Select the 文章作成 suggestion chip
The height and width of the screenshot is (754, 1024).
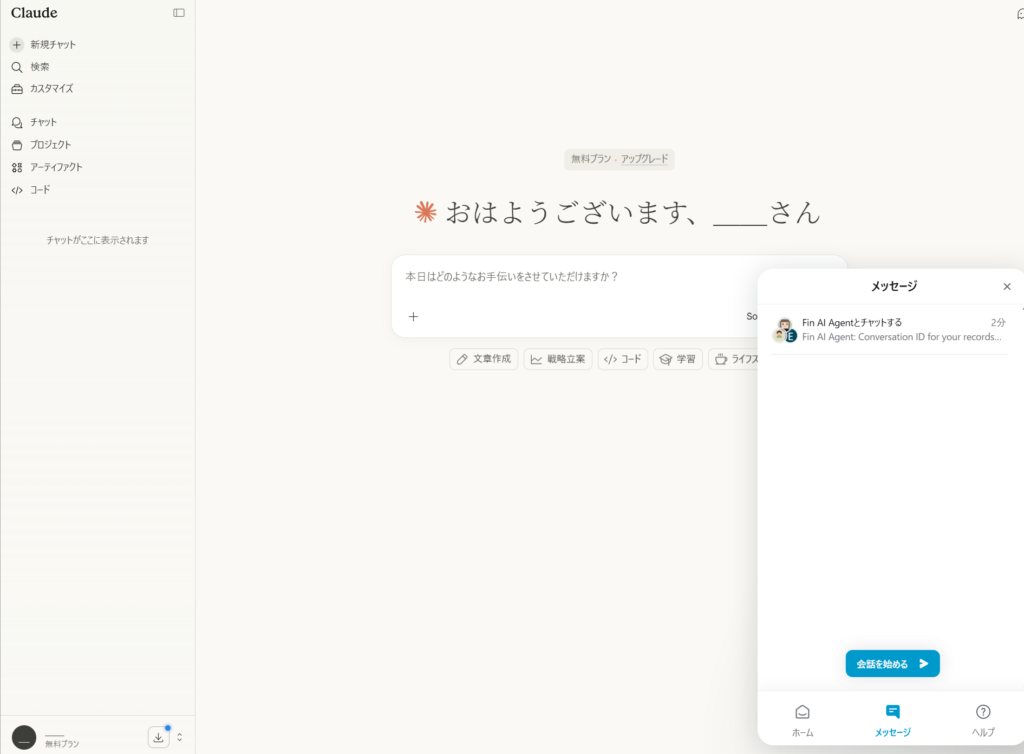(x=483, y=359)
